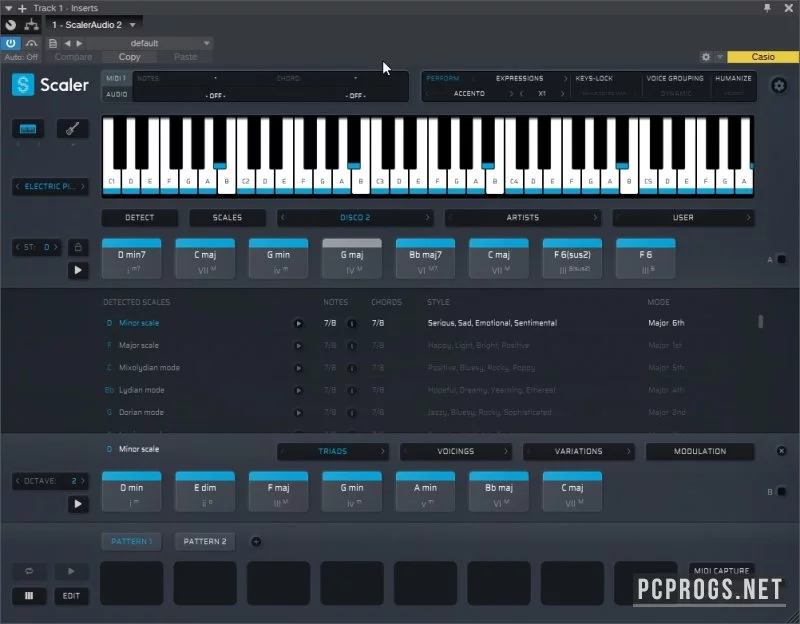Screen dimensions: 800x624
Task: Preview the G Dorian mode
Action: [x=298, y=413]
